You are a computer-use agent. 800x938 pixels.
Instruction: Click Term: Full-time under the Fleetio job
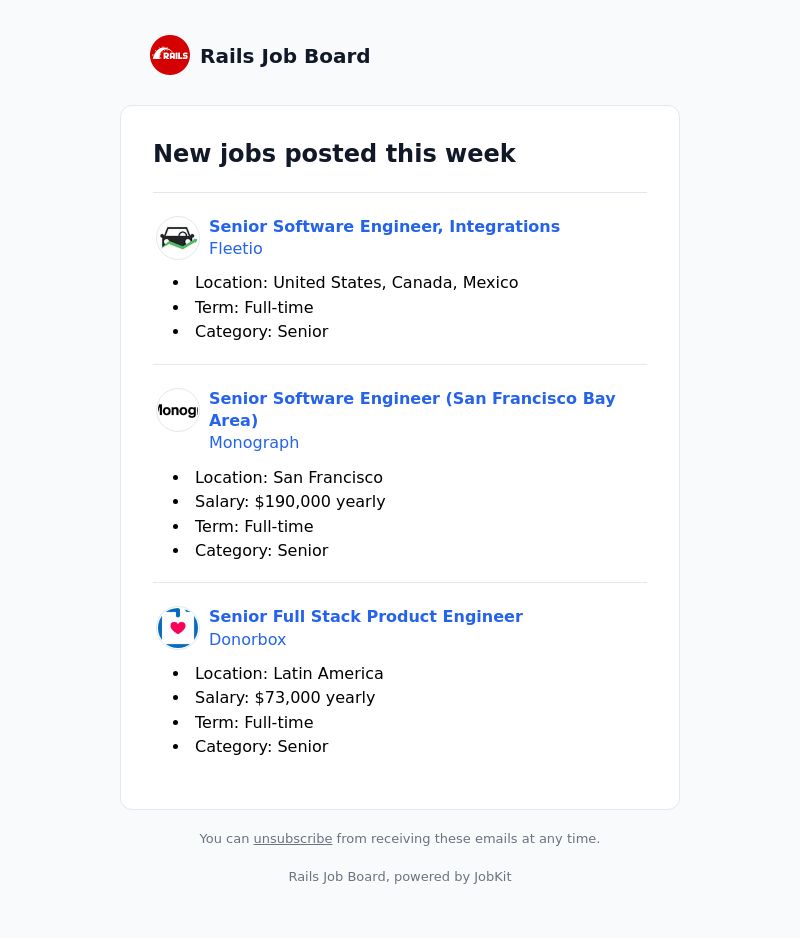(254, 307)
